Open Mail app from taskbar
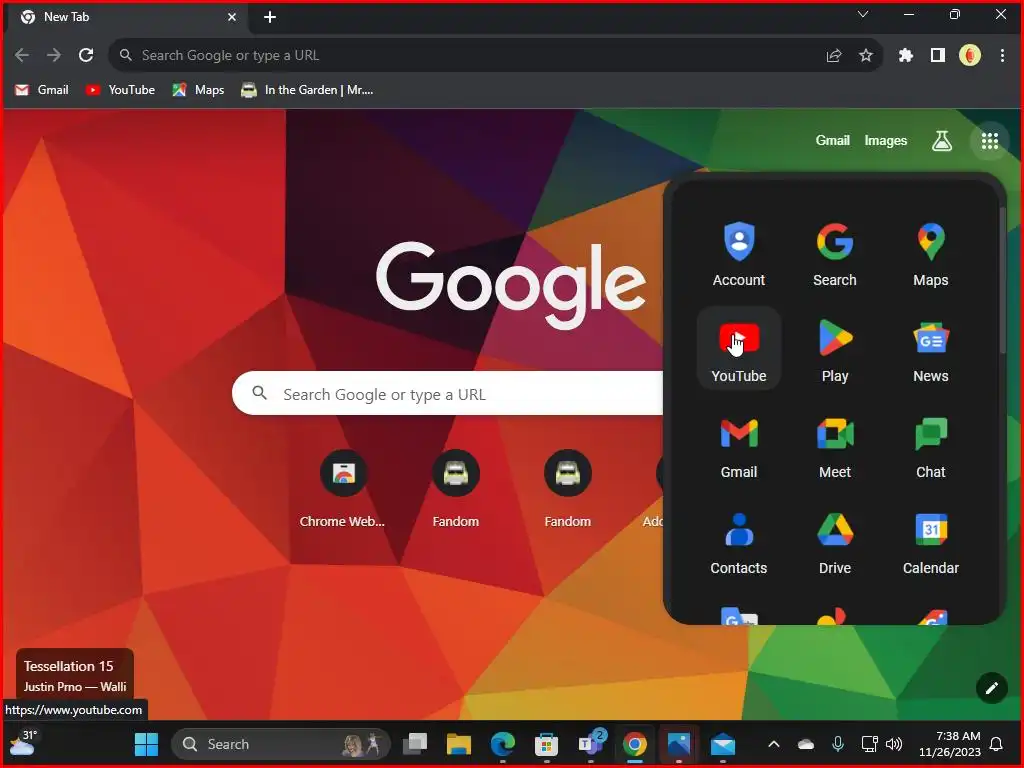1024x768 pixels. 722,744
